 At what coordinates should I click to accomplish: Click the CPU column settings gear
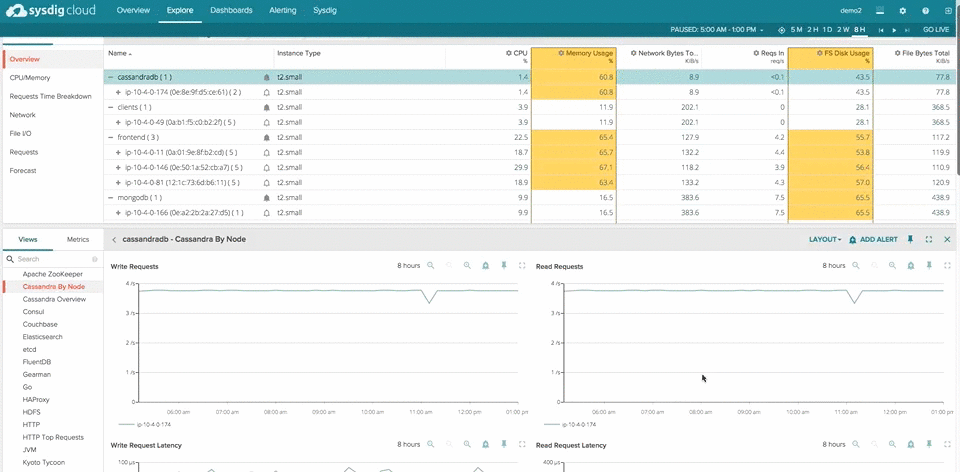(509, 53)
